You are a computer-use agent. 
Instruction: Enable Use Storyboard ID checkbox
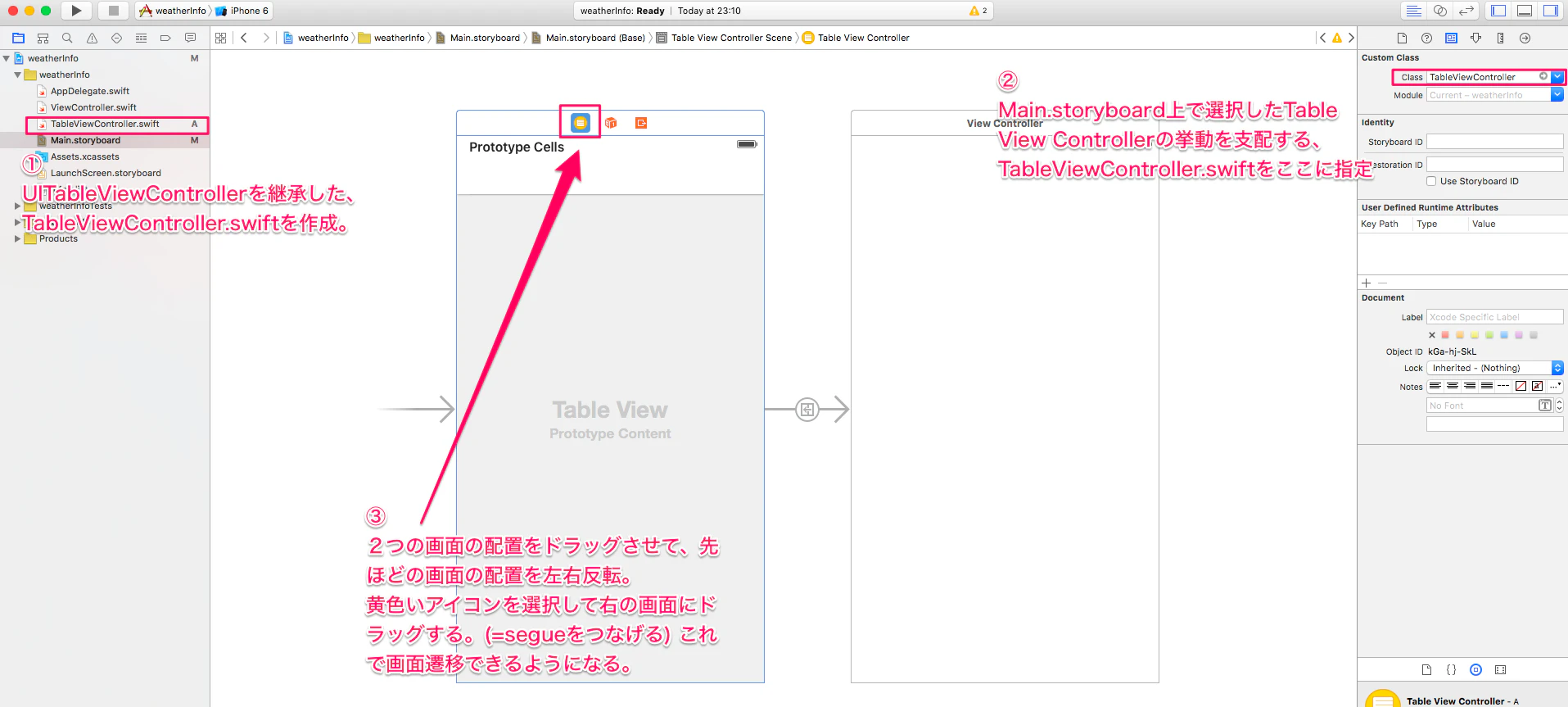[1431, 181]
